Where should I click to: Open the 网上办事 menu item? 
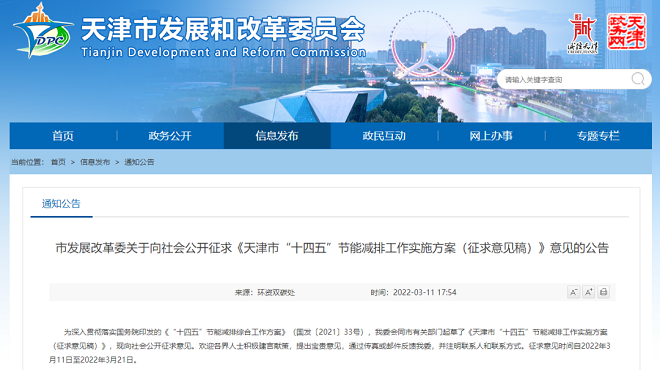(491, 136)
